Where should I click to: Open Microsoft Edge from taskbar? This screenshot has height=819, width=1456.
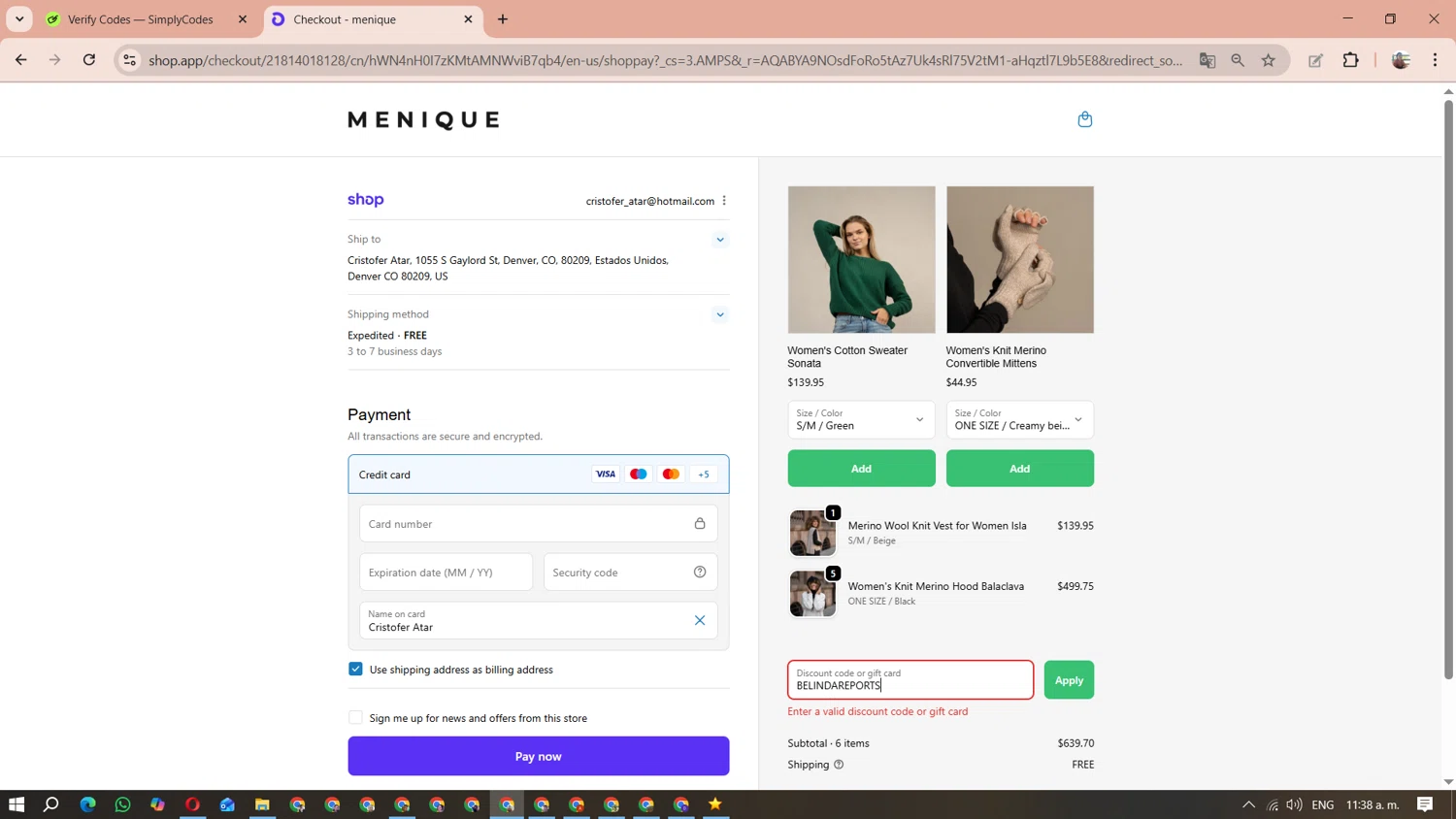[x=87, y=804]
